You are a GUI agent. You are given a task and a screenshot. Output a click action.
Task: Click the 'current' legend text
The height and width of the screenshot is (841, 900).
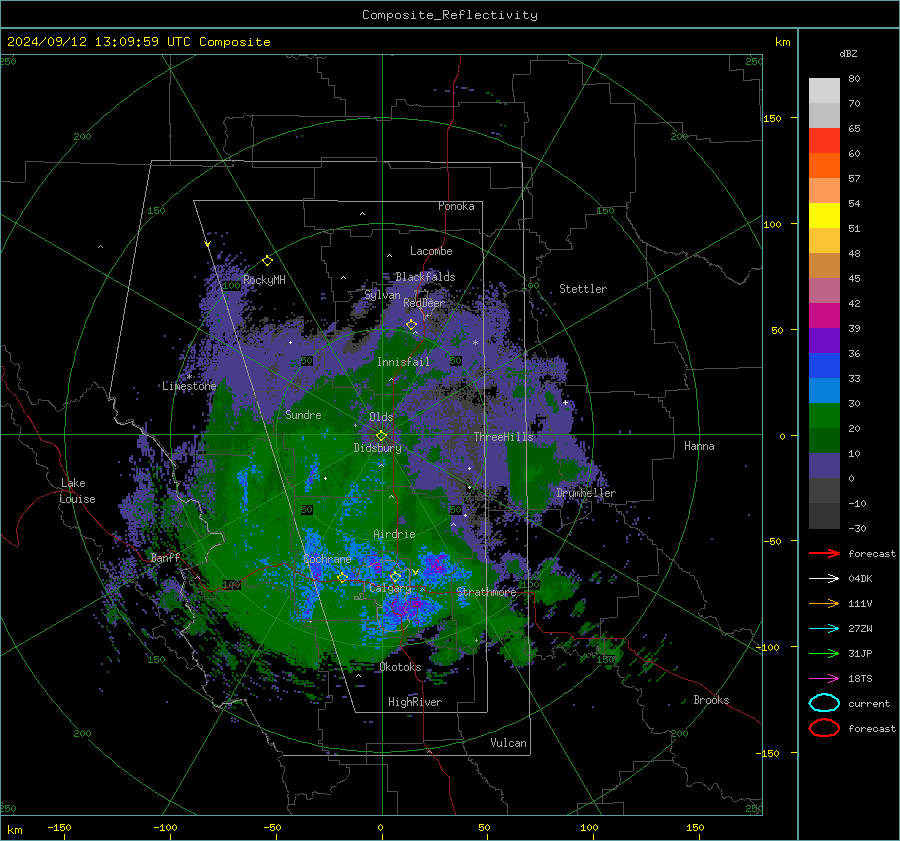pos(869,703)
